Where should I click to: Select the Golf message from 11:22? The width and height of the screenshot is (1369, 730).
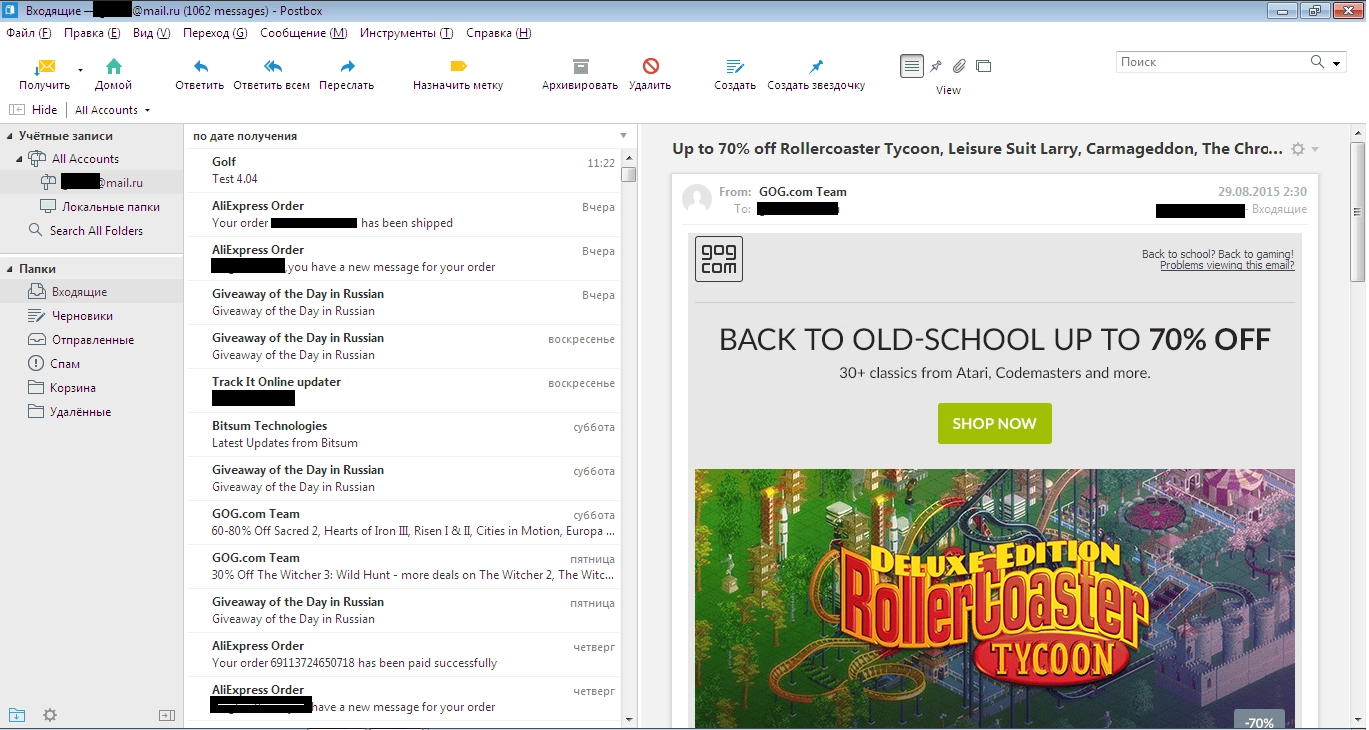click(x=404, y=170)
